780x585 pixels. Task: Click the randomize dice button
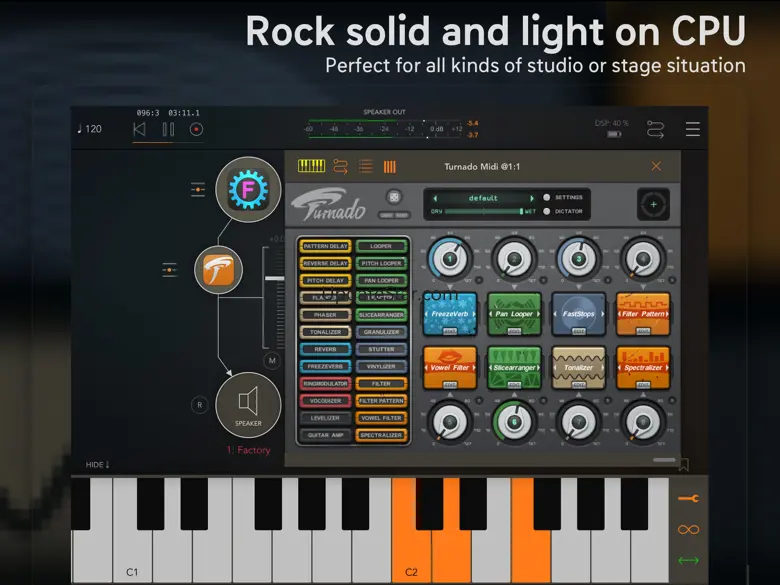pyautogui.click(x=394, y=197)
